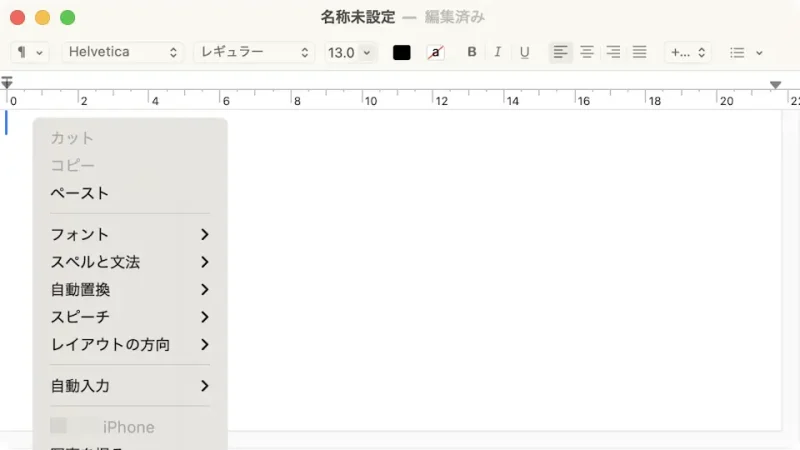The image size is (800, 450).
Task: Justify the text alignment
Action: click(639, 52)
